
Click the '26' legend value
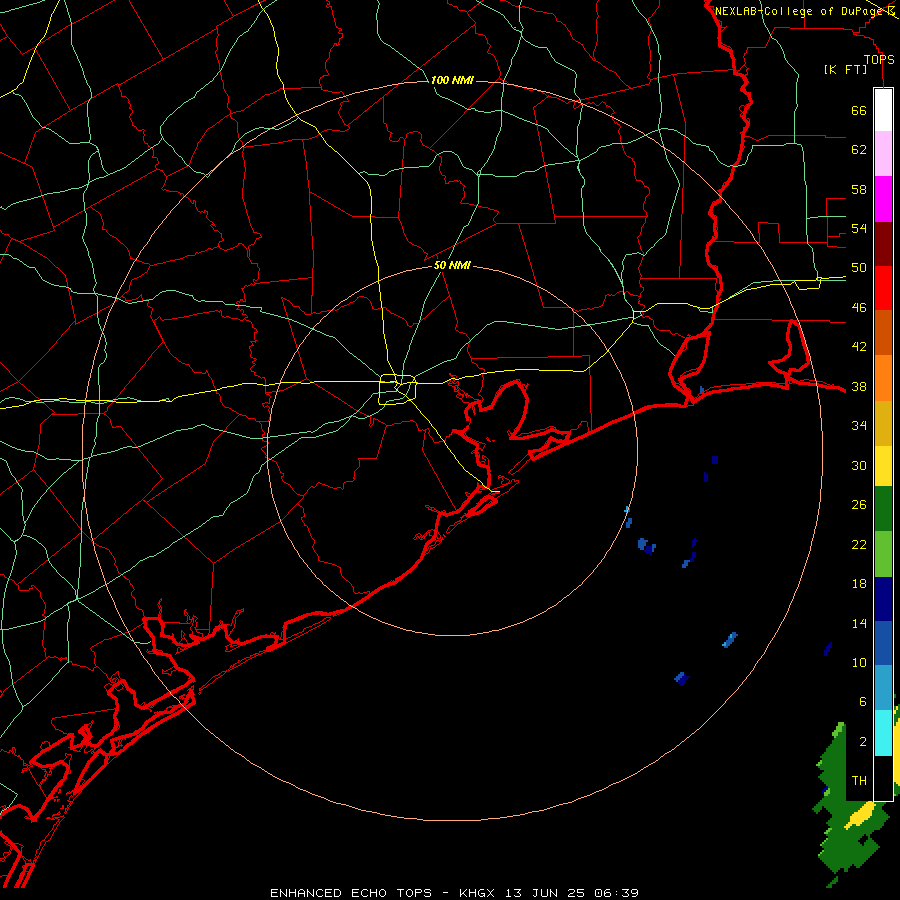click(859, 505)
